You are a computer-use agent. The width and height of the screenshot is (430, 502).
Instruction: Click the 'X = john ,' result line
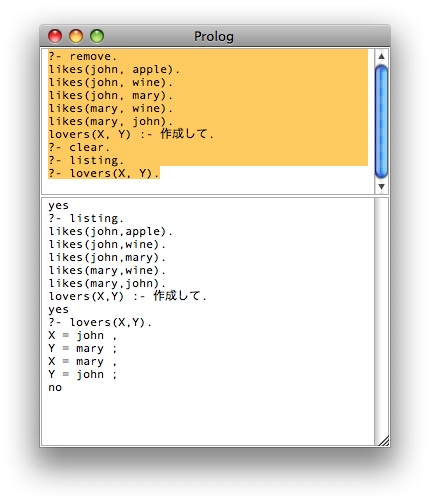83,335
